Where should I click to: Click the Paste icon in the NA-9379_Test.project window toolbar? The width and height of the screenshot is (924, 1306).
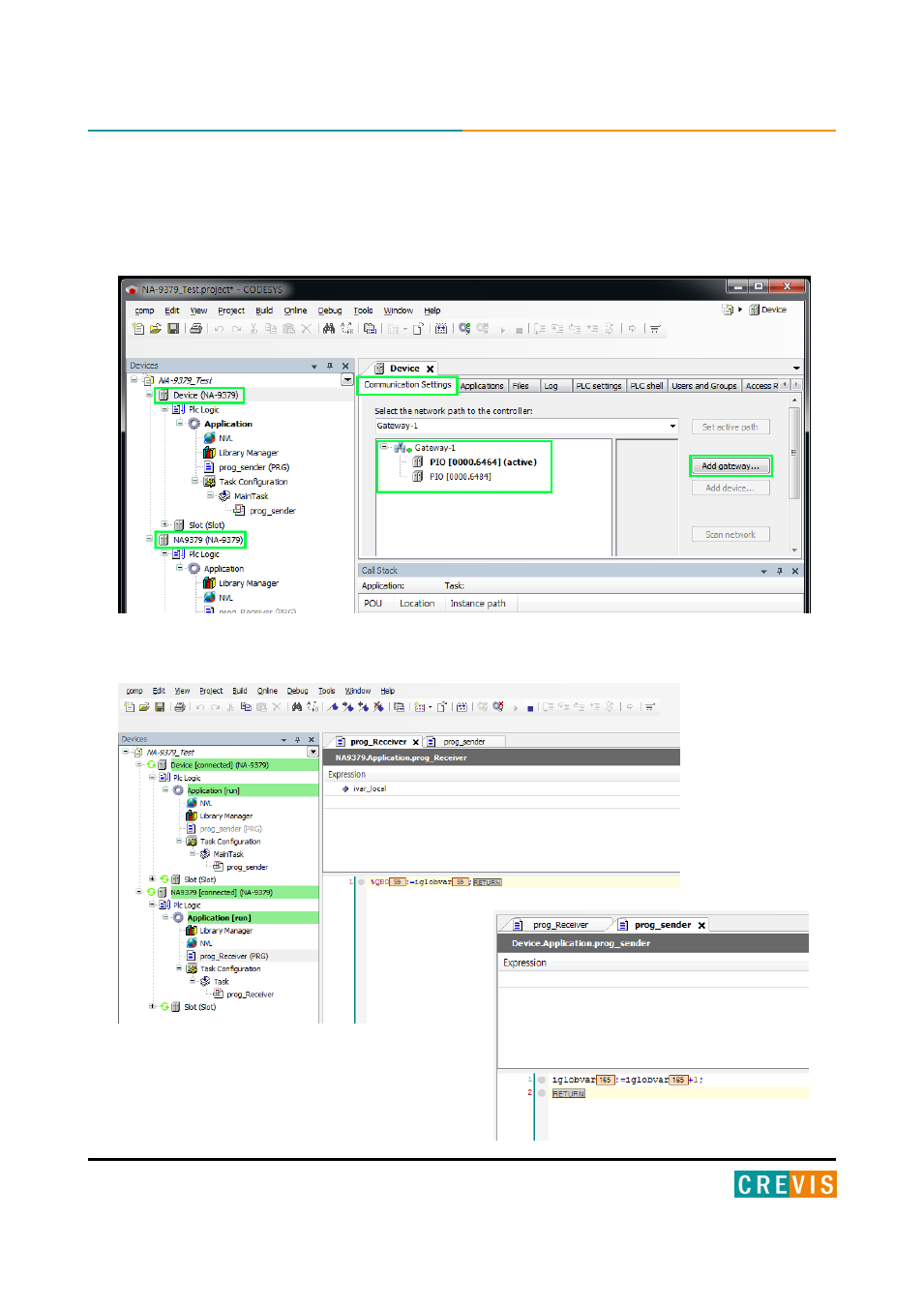click(288, 329)
